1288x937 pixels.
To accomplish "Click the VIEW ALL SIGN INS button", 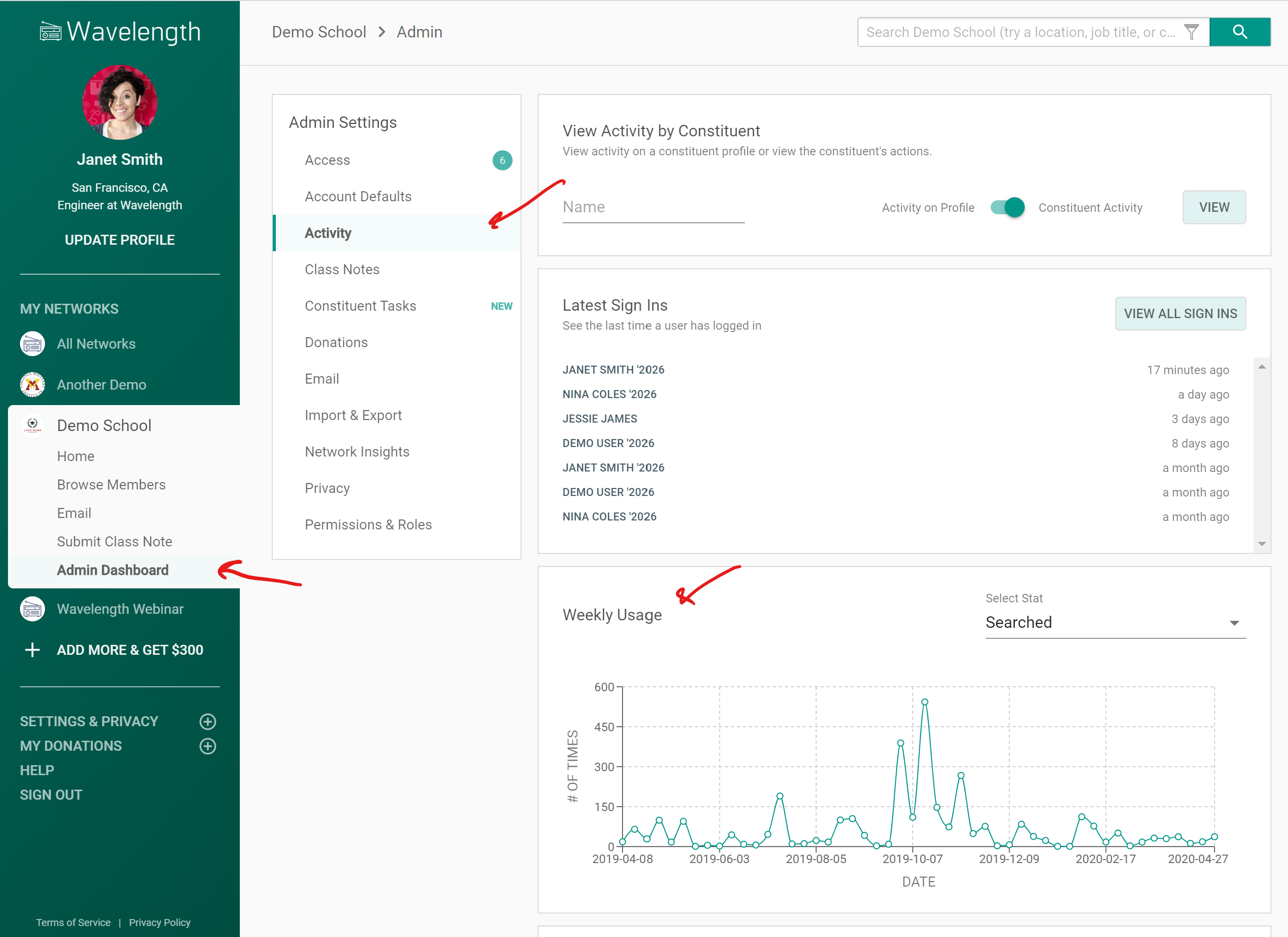I will tap(1180, 313).
